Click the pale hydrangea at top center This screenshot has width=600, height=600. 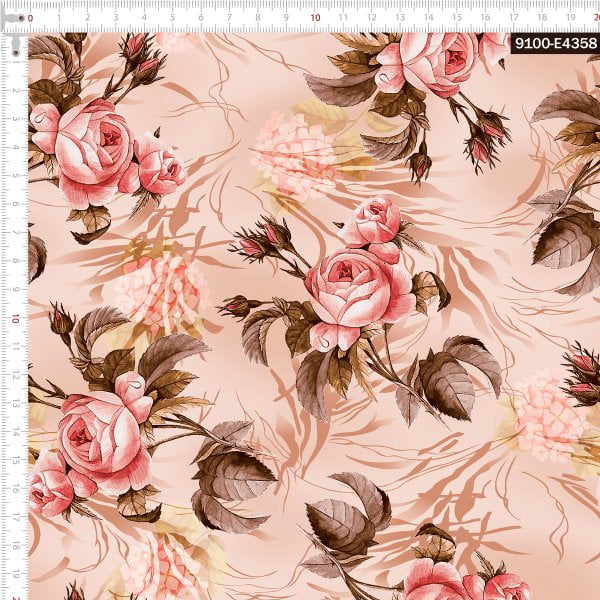(295, 155)
